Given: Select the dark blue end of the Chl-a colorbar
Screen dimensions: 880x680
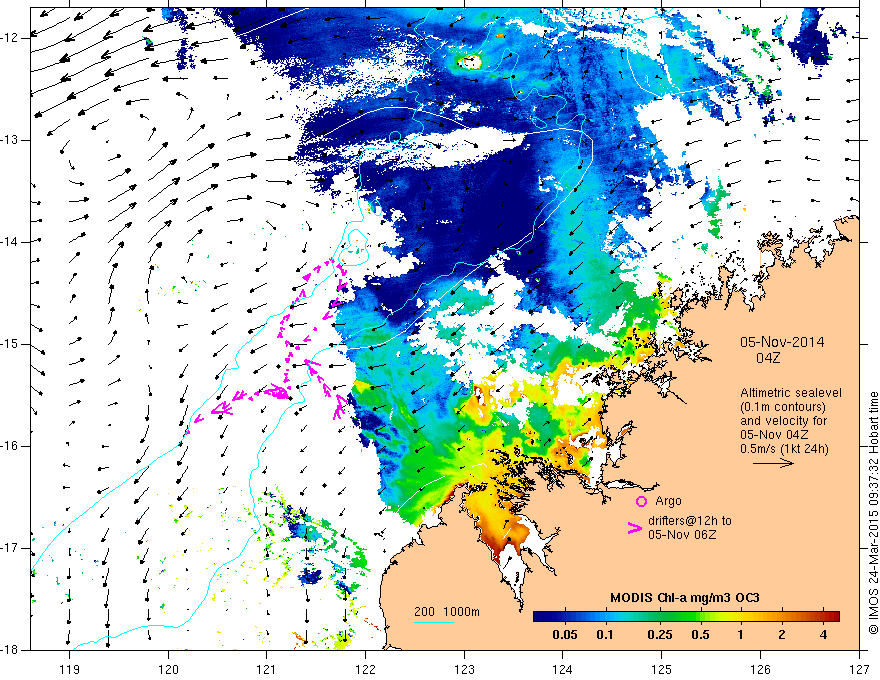Looking at the screenshot, I should click(547, 616).
